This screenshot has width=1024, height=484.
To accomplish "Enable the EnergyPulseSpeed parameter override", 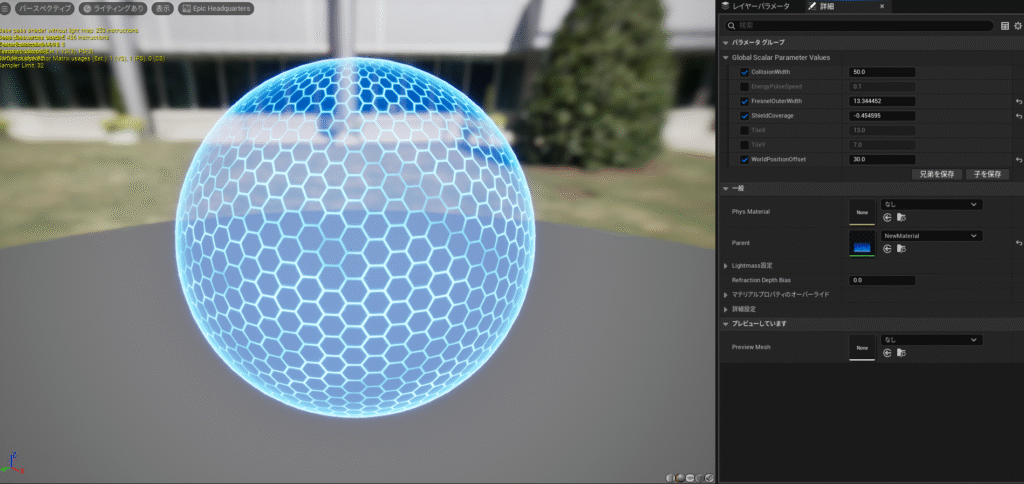I will click(744, 87).
